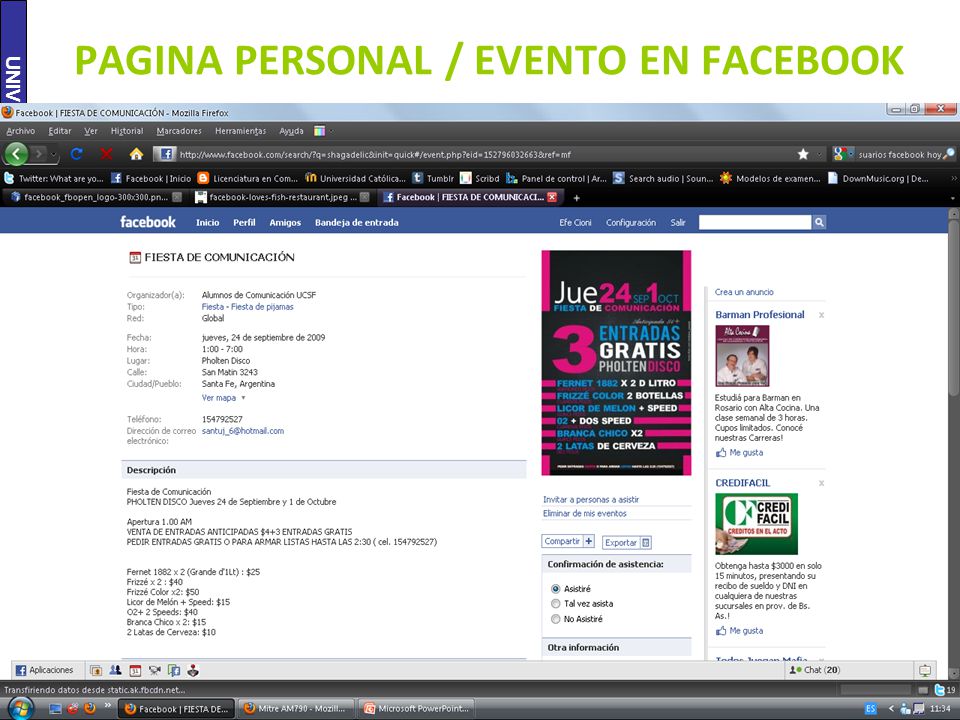Open the santuj_6@hotmail.com email link
This screenshot has width=960, height=720.
pyautogui.click(x=243, y=431)
